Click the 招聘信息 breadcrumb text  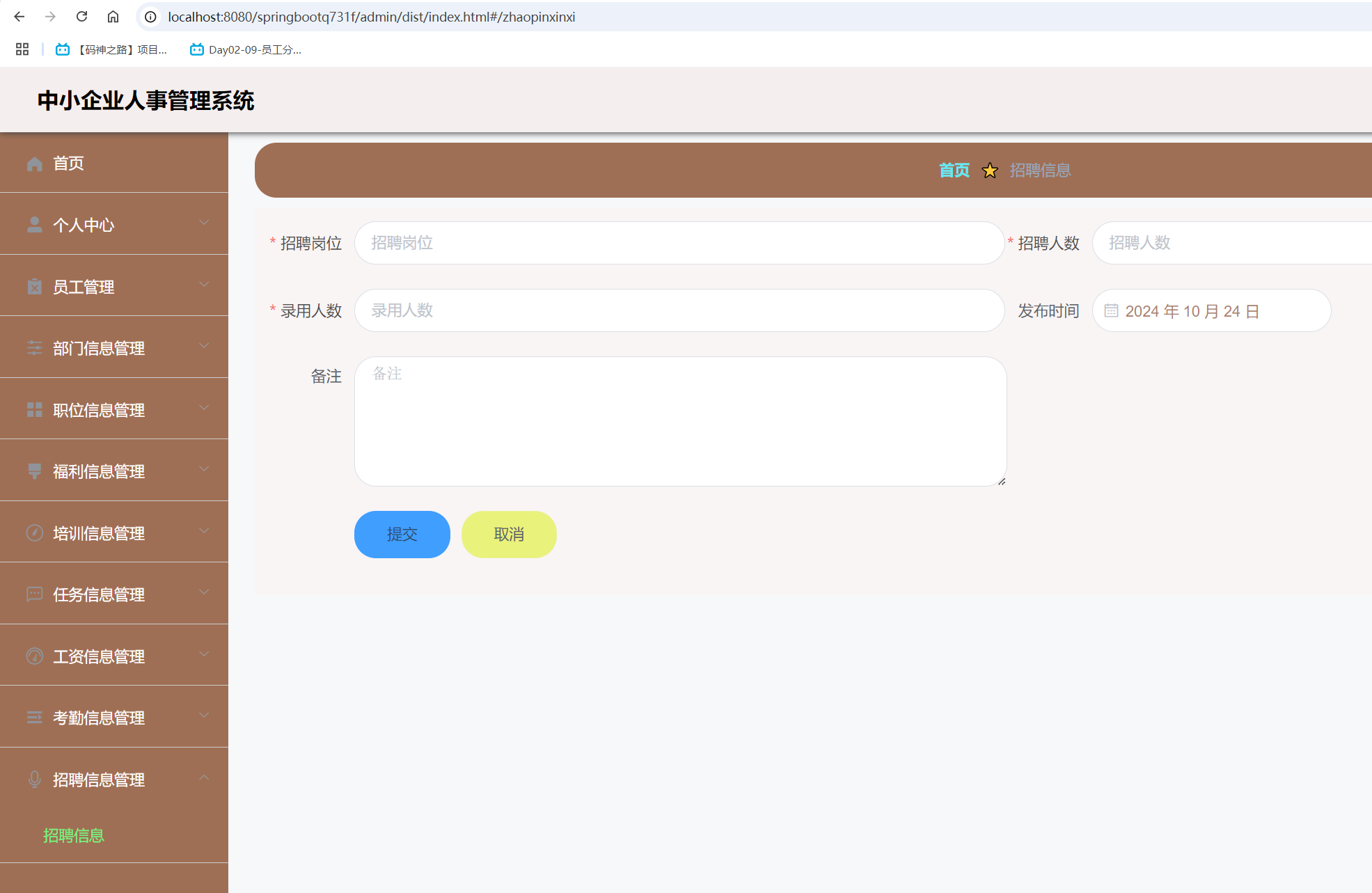point(1040,171)
